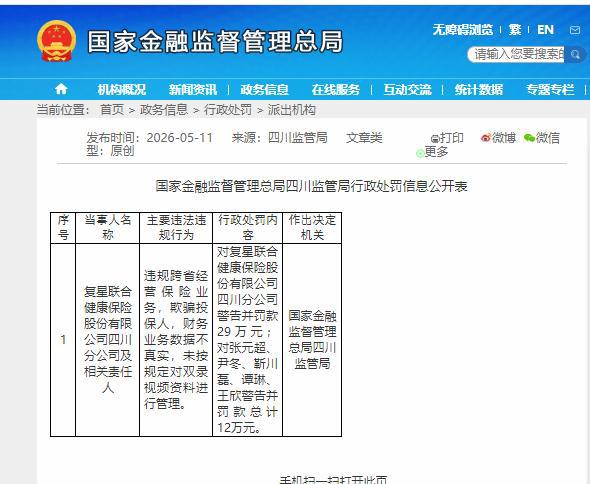Click the home icon in navigation bar
Image resolution: width=590 pixels, height=484 pixels.
point(61,89)
